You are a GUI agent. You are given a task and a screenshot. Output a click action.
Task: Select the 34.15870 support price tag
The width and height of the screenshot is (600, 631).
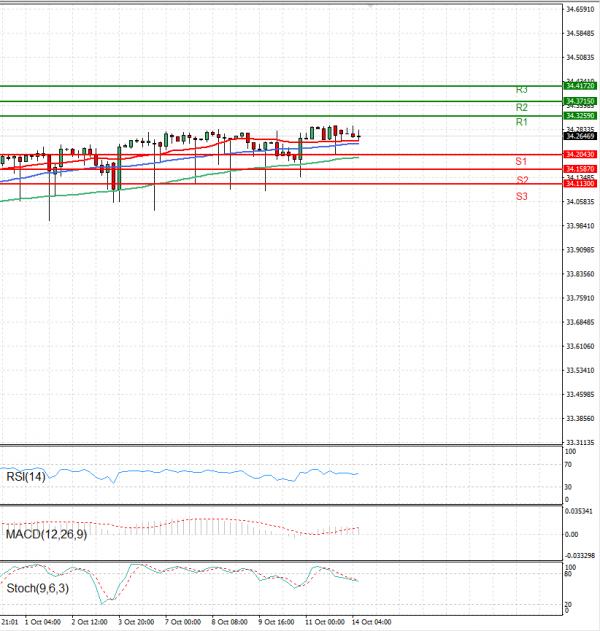(580, 169)
